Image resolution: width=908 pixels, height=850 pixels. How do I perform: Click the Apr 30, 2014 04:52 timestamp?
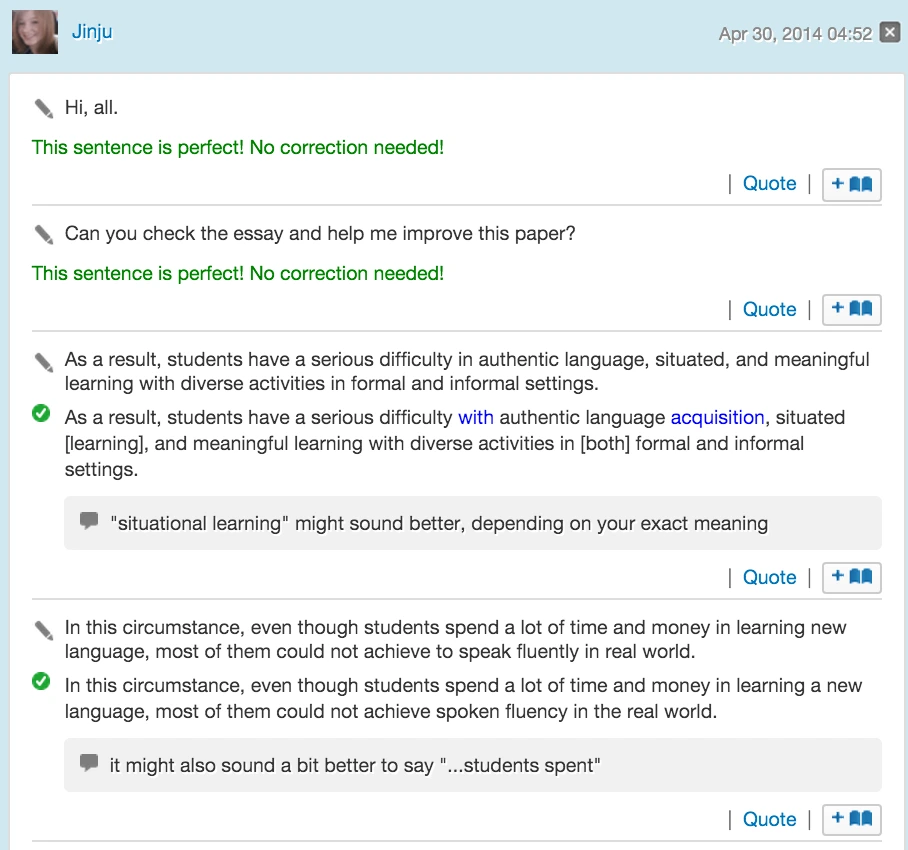click(x=795, y=34)
